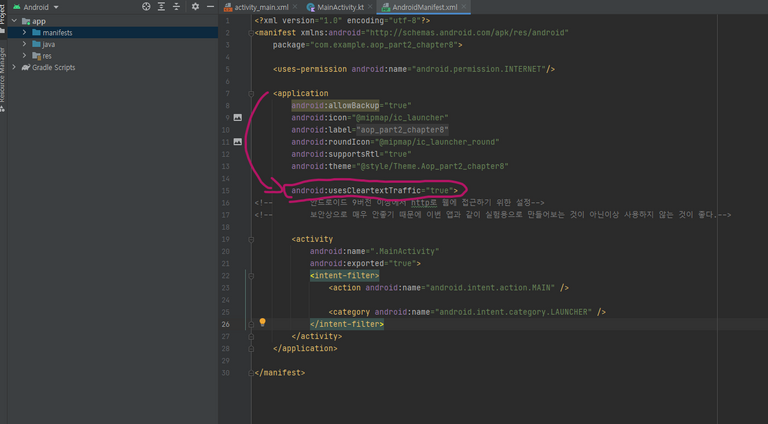Open Project panel settings gear
This screenshot has height=424, width=768.
[x=195, y=6]
